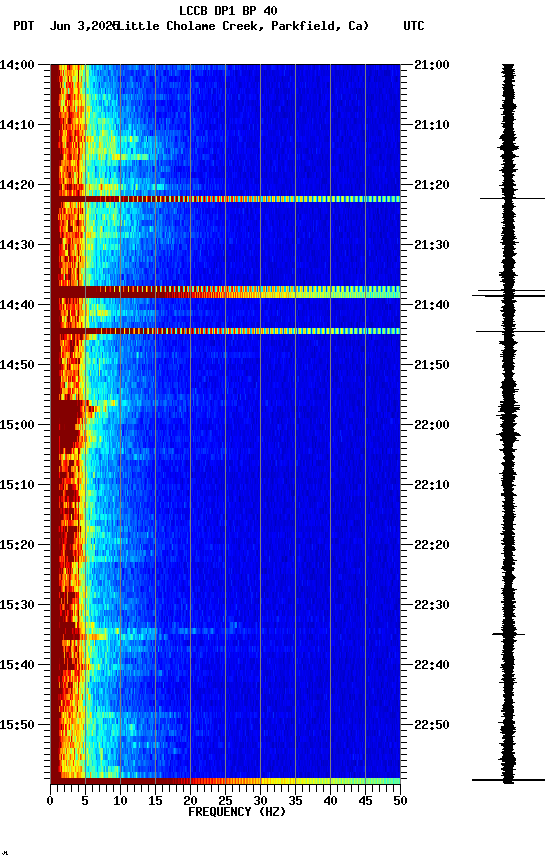Click the 15:20 PDT time label

[x=17, y=545]
